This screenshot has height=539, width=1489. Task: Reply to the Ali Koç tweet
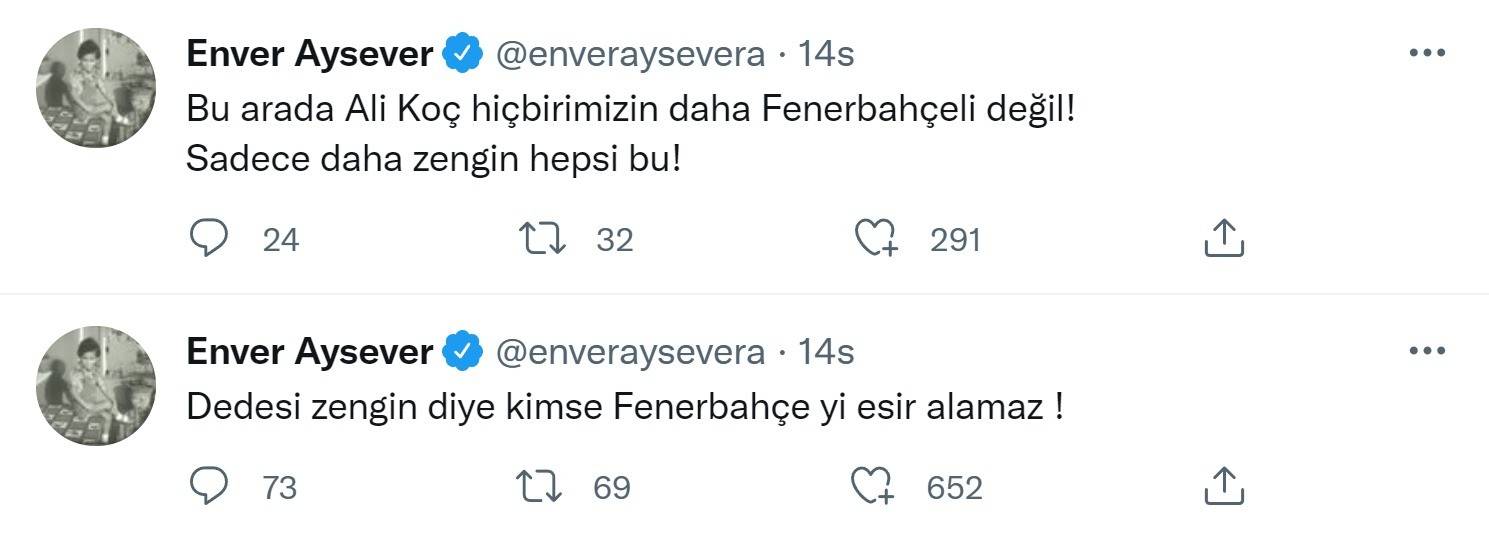pyautogui.click(x=209, y=239)
